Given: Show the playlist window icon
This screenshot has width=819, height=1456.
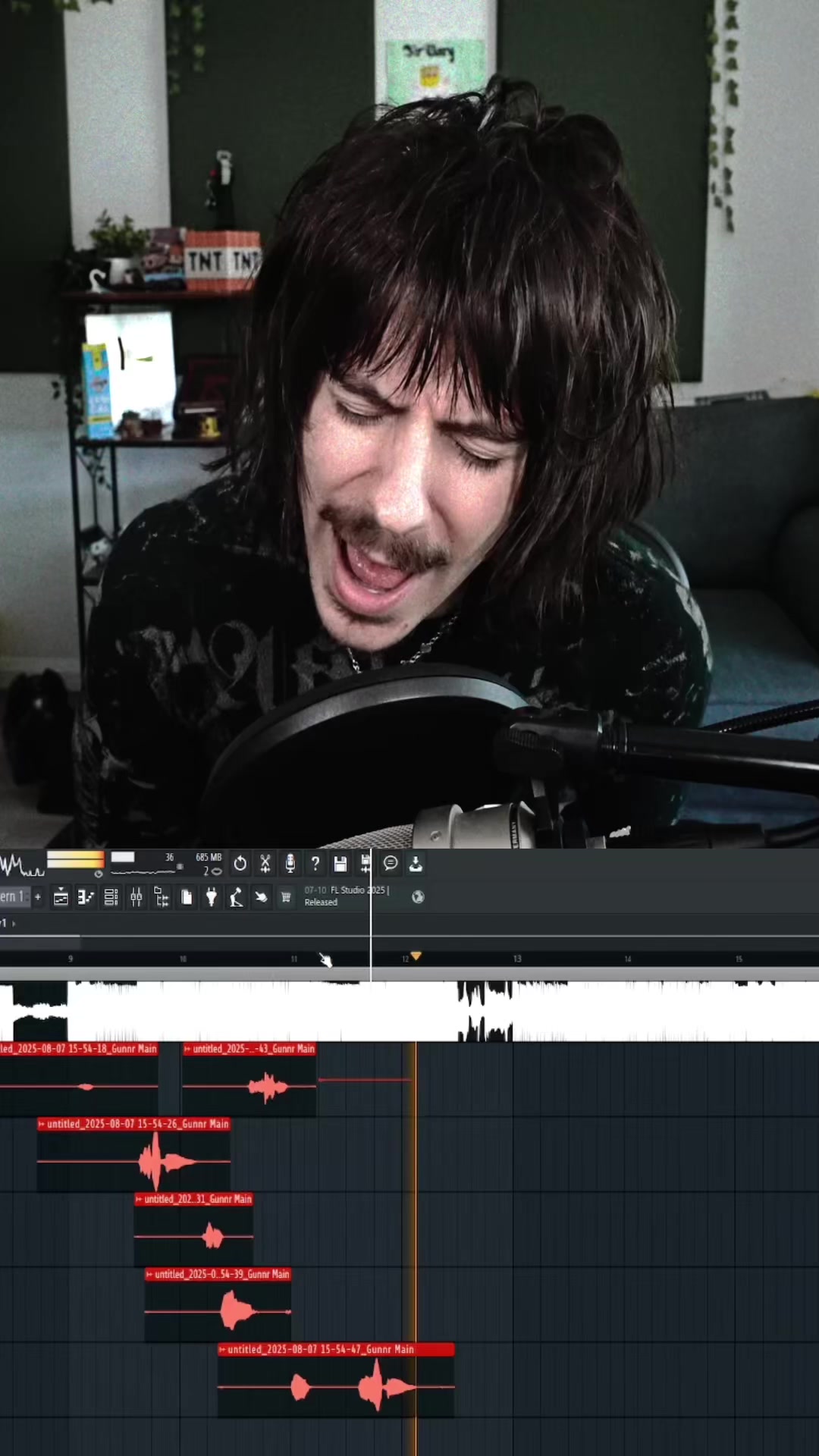Looking at the screenshot, I should pos(61,898).
